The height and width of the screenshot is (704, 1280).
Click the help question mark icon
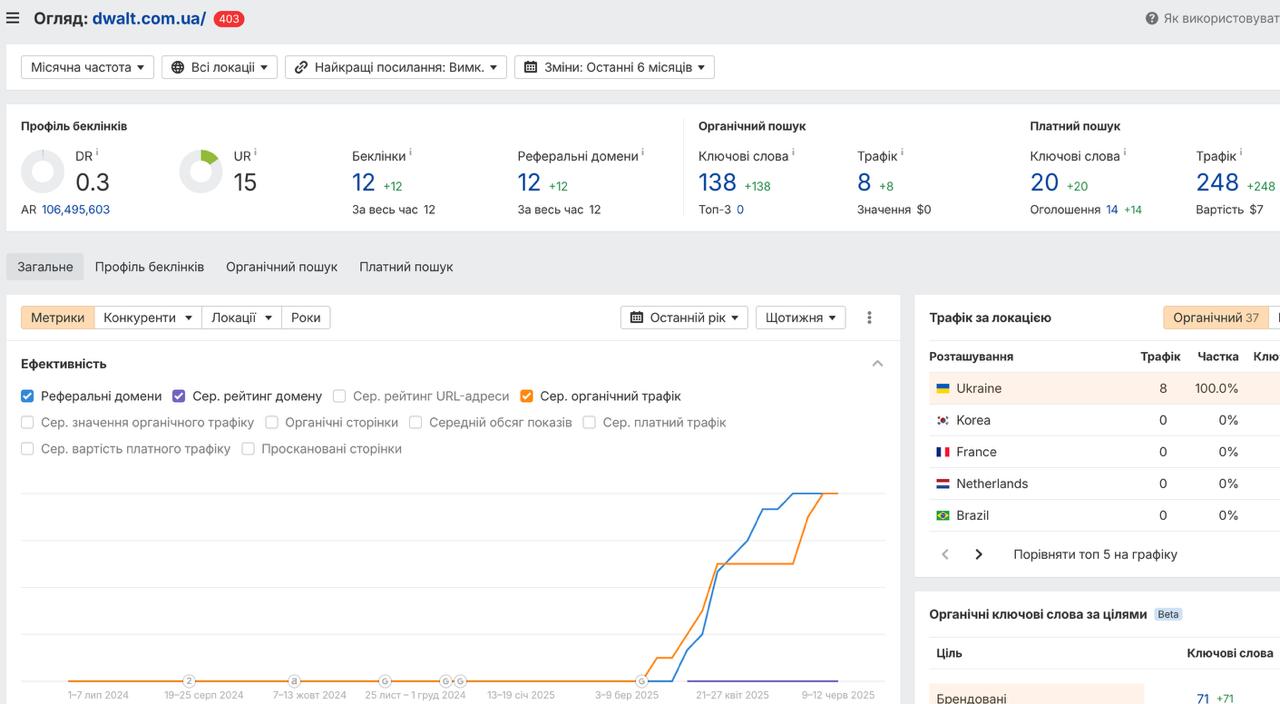pos(1151,18)
